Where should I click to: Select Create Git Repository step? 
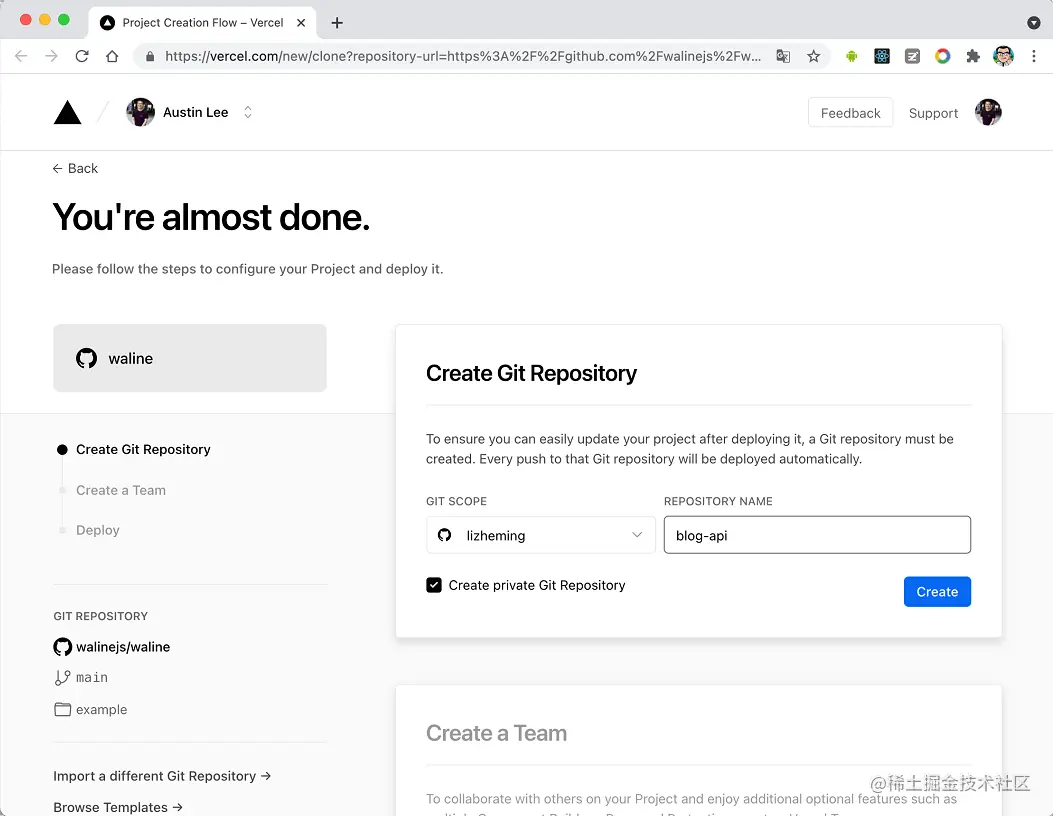143,449
